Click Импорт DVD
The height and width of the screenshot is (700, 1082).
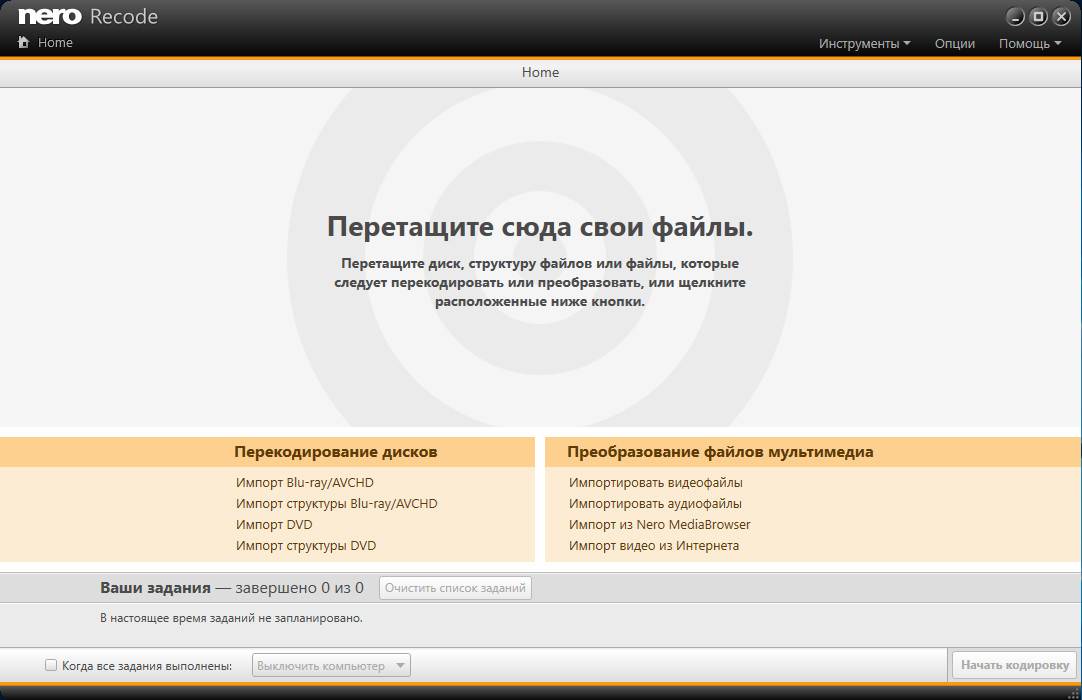pos(274,525)
